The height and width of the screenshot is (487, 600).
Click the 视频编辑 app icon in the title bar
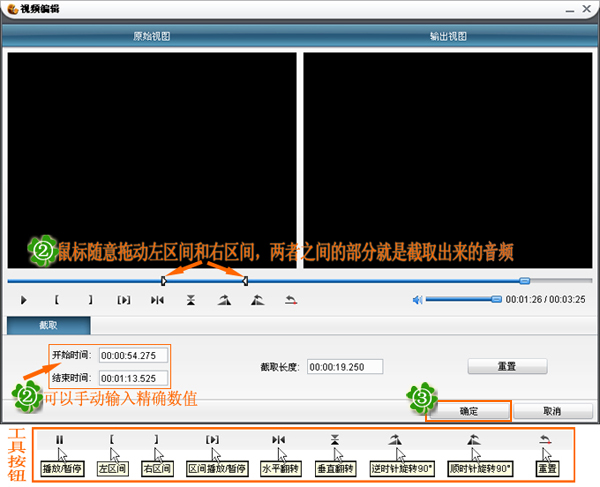[x=13, y=9]
